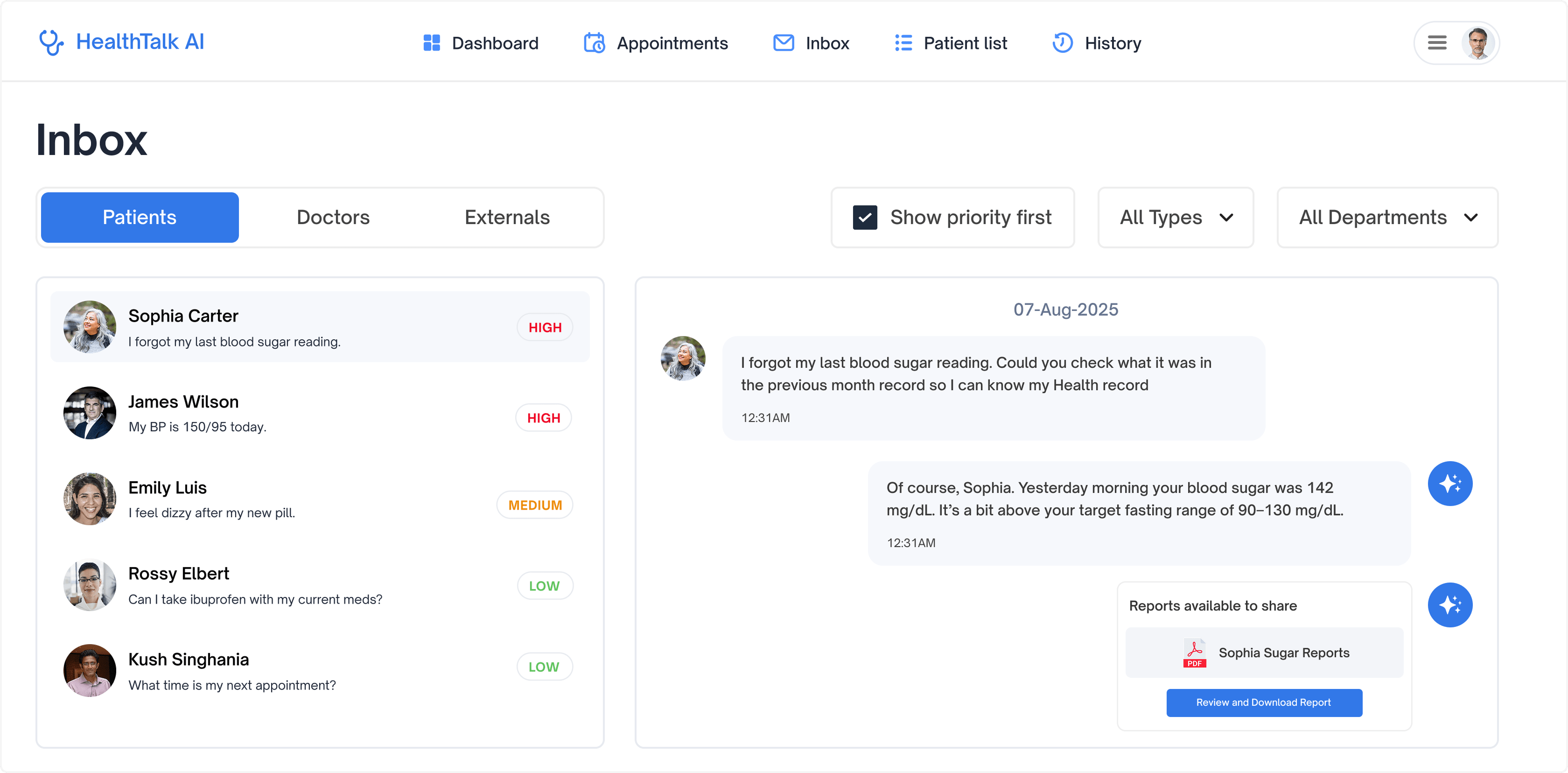Open the Dashboard grid icon
This screenshot has width=1568, height=773.
click(x=432, y=43)
